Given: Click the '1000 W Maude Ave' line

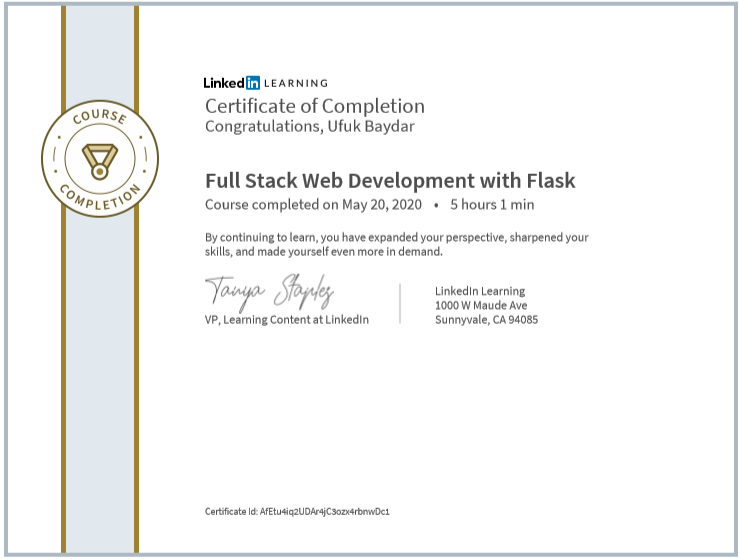Looking at the screenshot, I should tap(481, 305).
